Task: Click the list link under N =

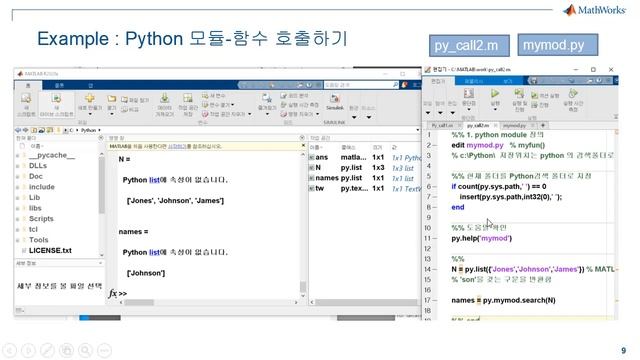Action: pos(154,180)
